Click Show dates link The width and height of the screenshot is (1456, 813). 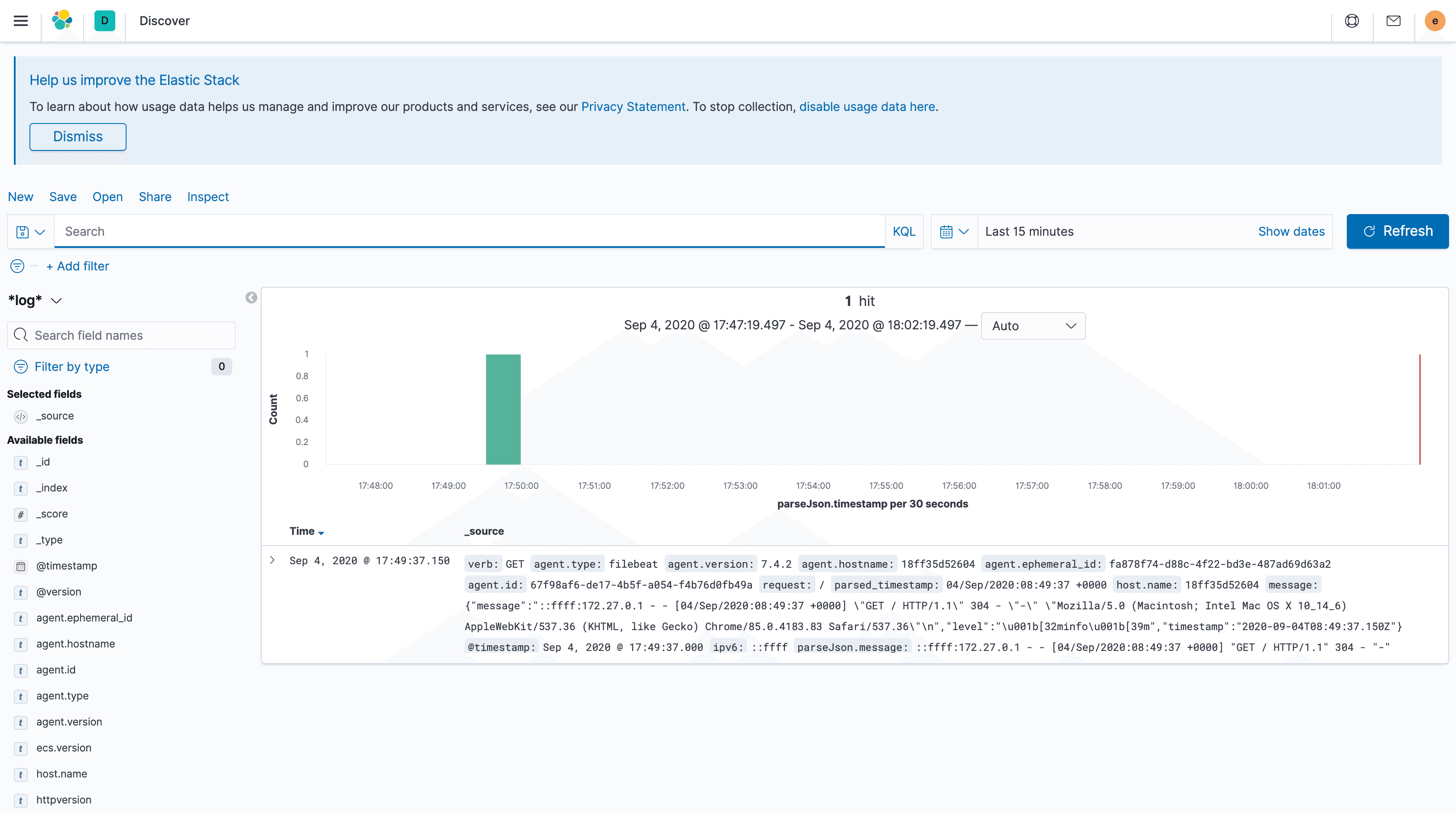coord(1291,232)
